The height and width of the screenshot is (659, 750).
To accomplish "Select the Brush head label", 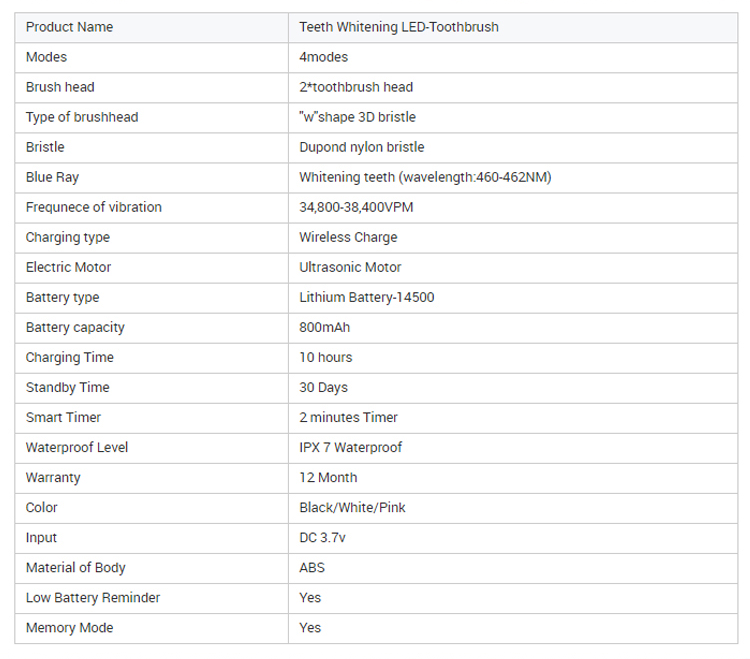I will click(x=60, y=87).
